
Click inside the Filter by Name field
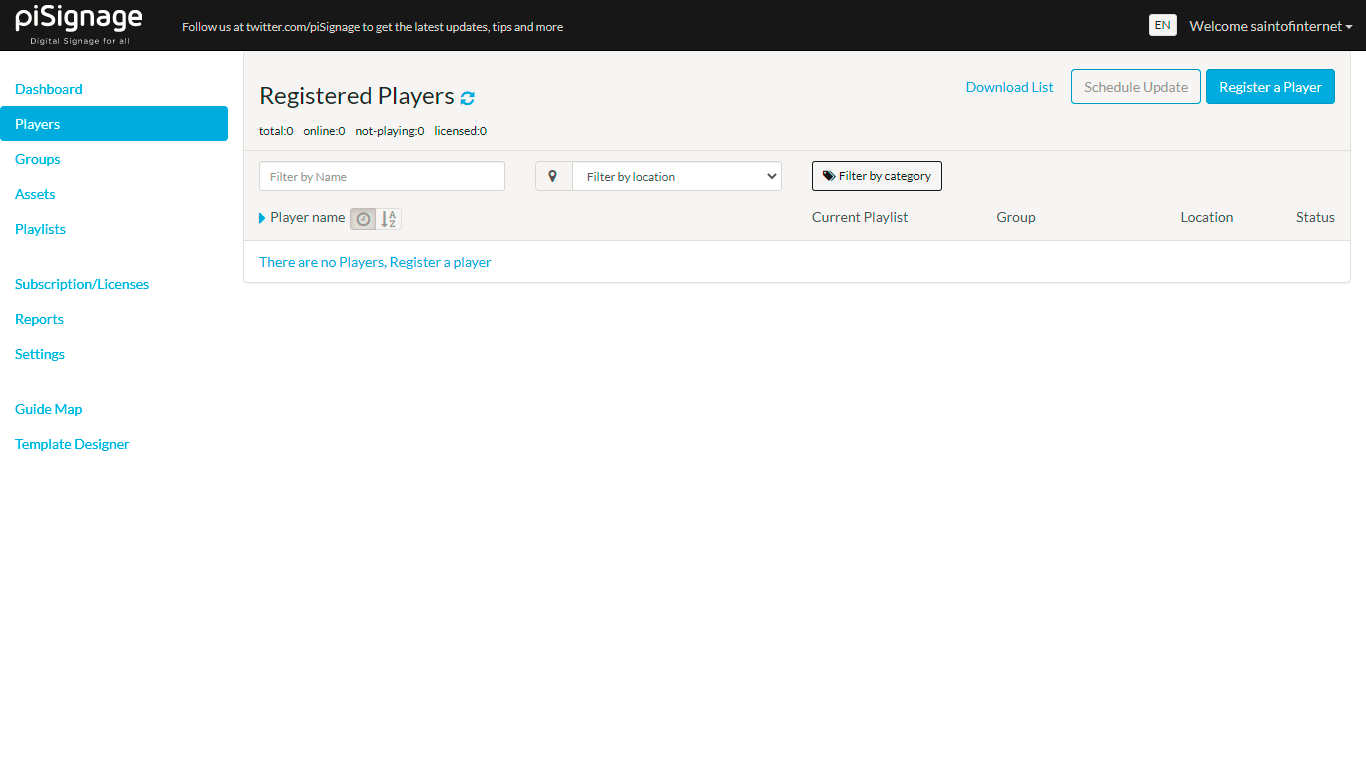click(x=381, y=176)
